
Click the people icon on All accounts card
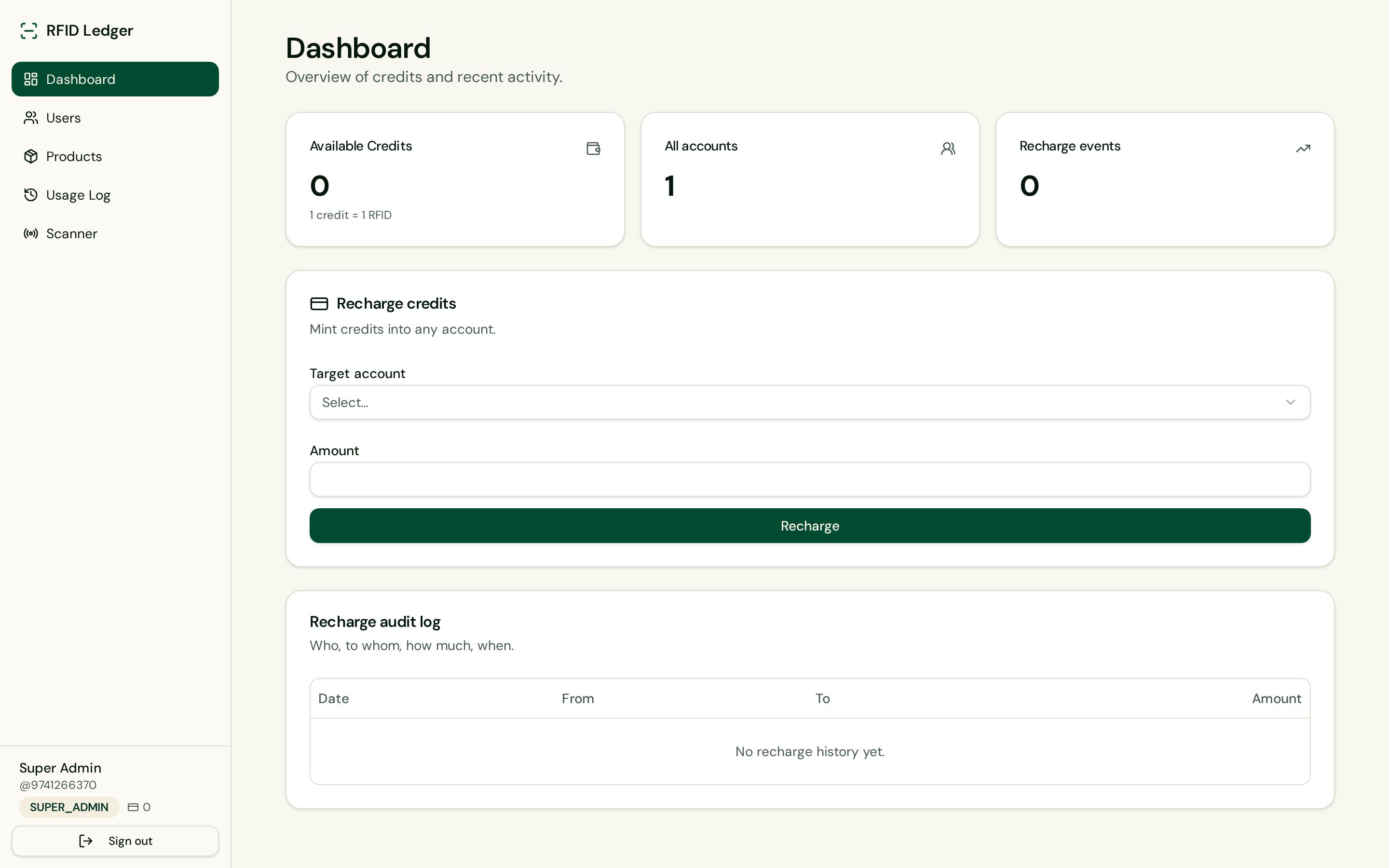pos(948,149)
